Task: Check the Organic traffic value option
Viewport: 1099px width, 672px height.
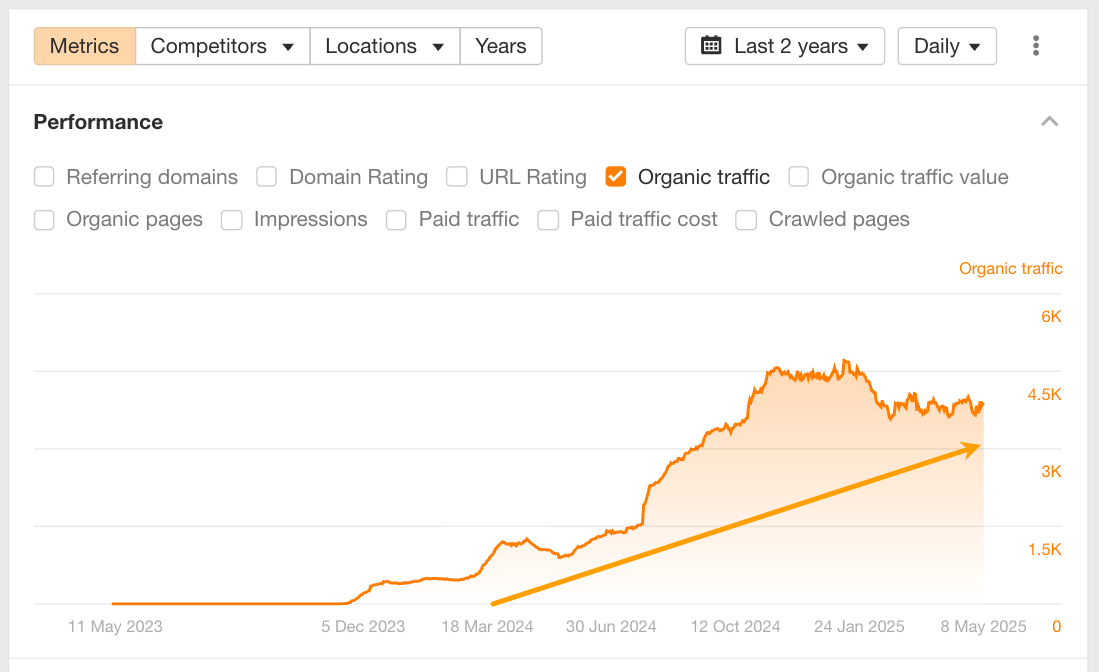Action: (798, 177)
